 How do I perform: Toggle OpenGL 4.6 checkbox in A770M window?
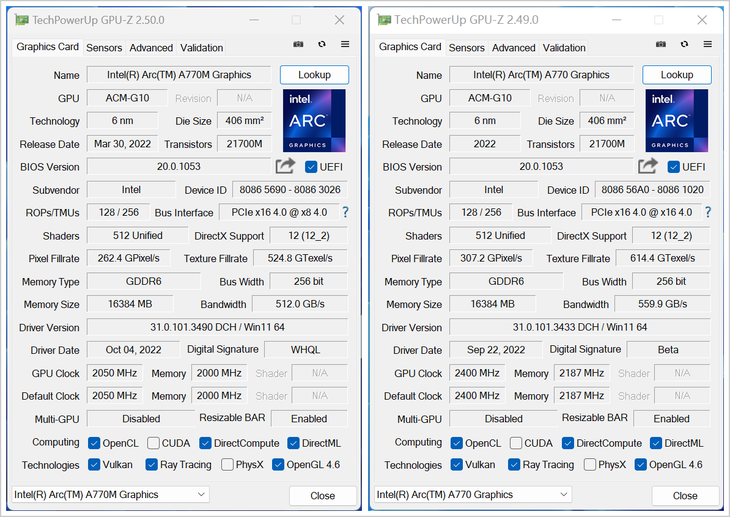[x=278, y=464]
